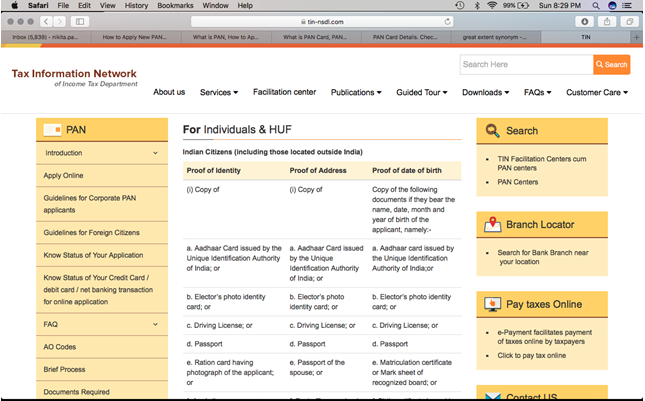Expand the Services dropdown menu
The height and width of the screenshot is (401, 645).
pos(219,93)
